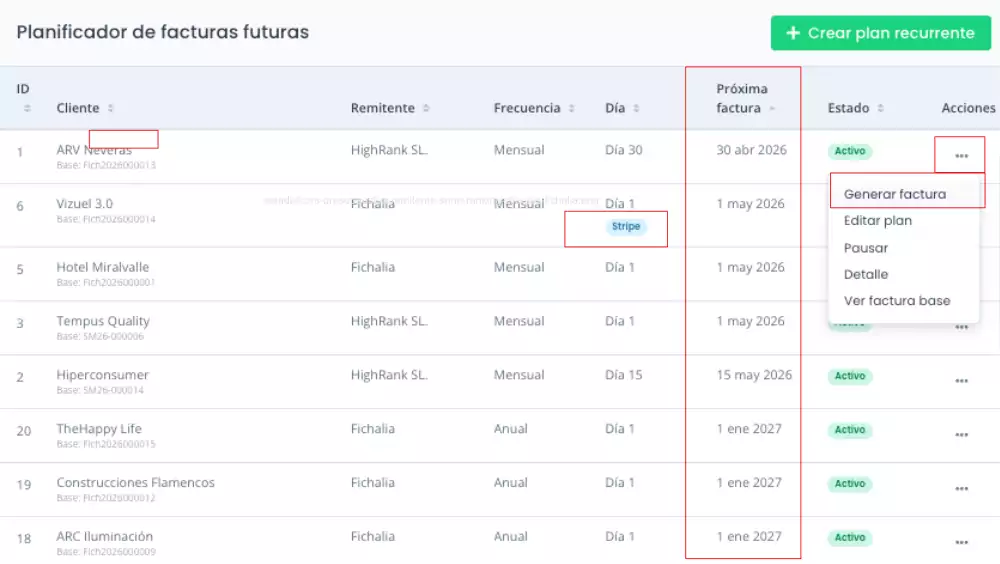
Task: Select client name Vizuel 3.0
Action: tap(84, 204)
